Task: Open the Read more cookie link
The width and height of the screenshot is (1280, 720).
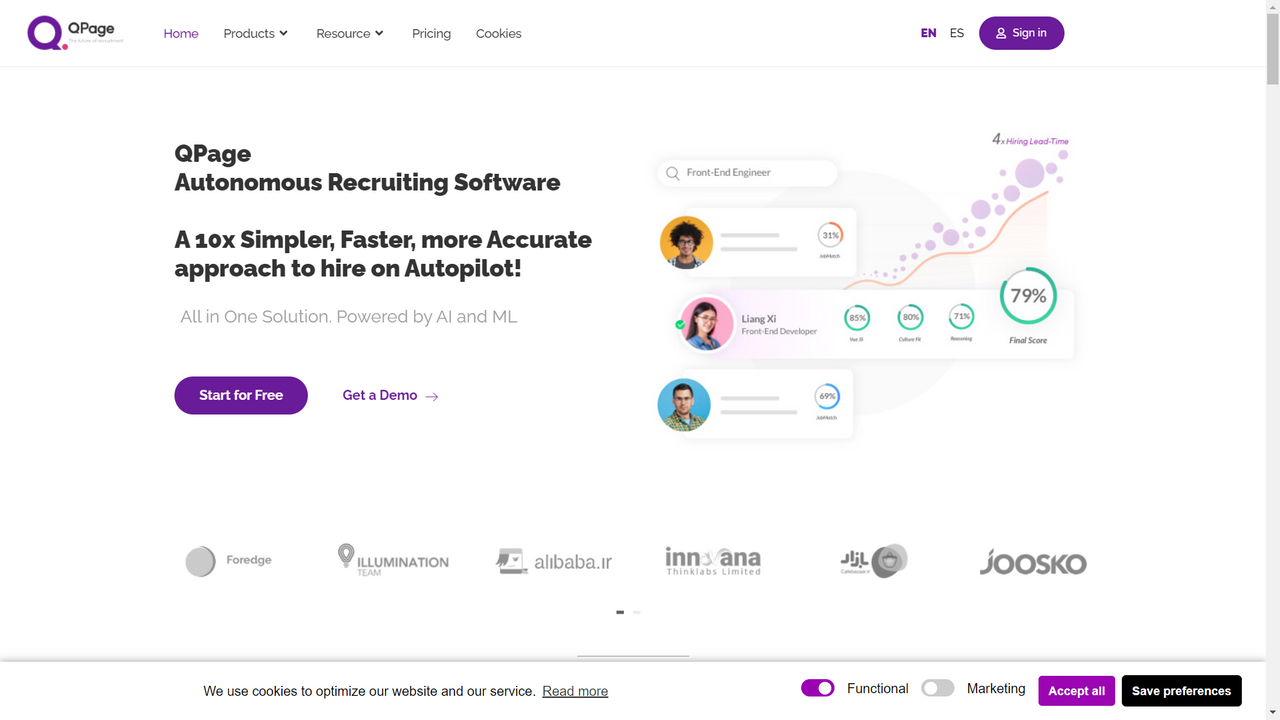Action: click(x=575, y=691)
